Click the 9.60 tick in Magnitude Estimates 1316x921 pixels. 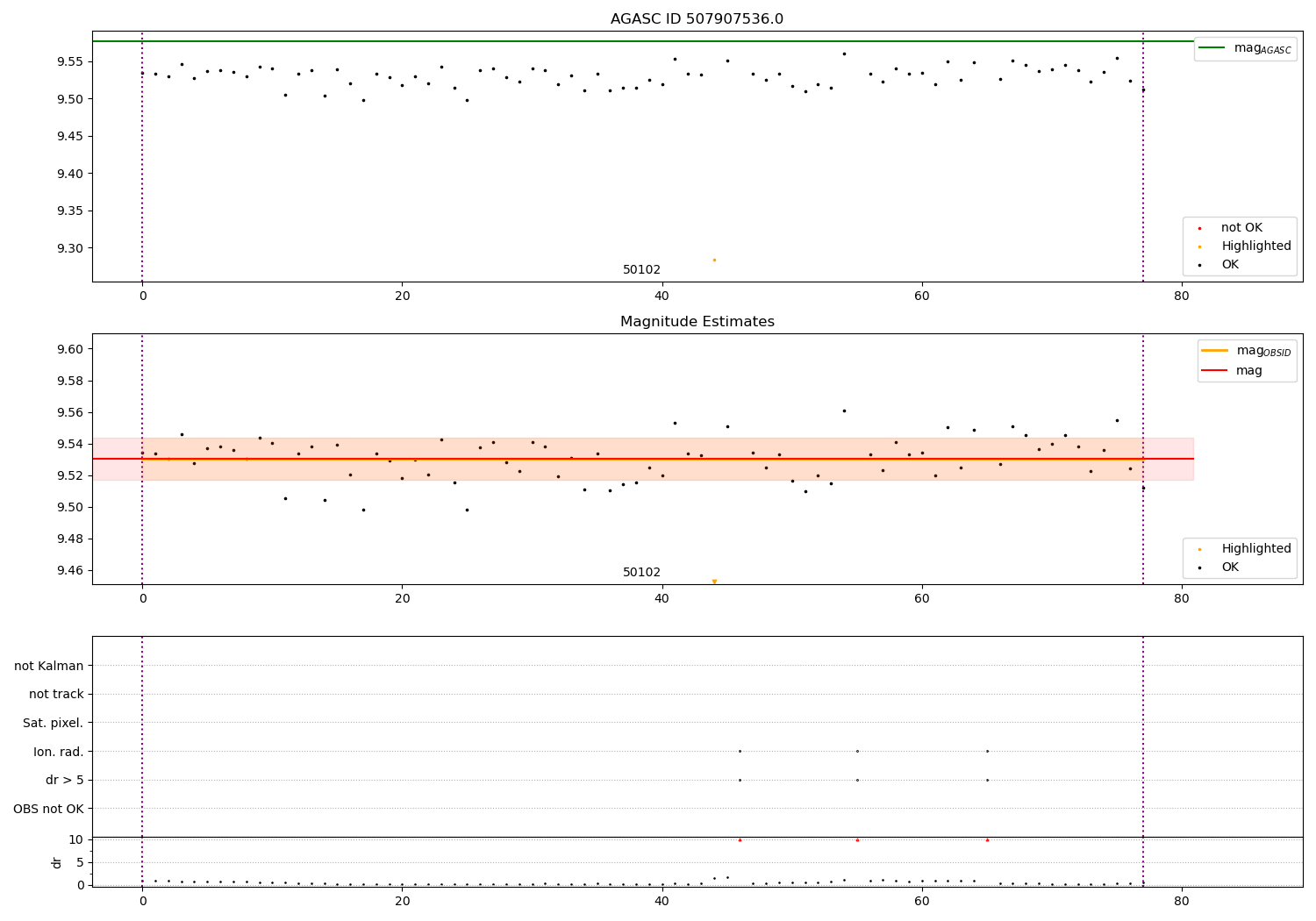click(68, 349)
